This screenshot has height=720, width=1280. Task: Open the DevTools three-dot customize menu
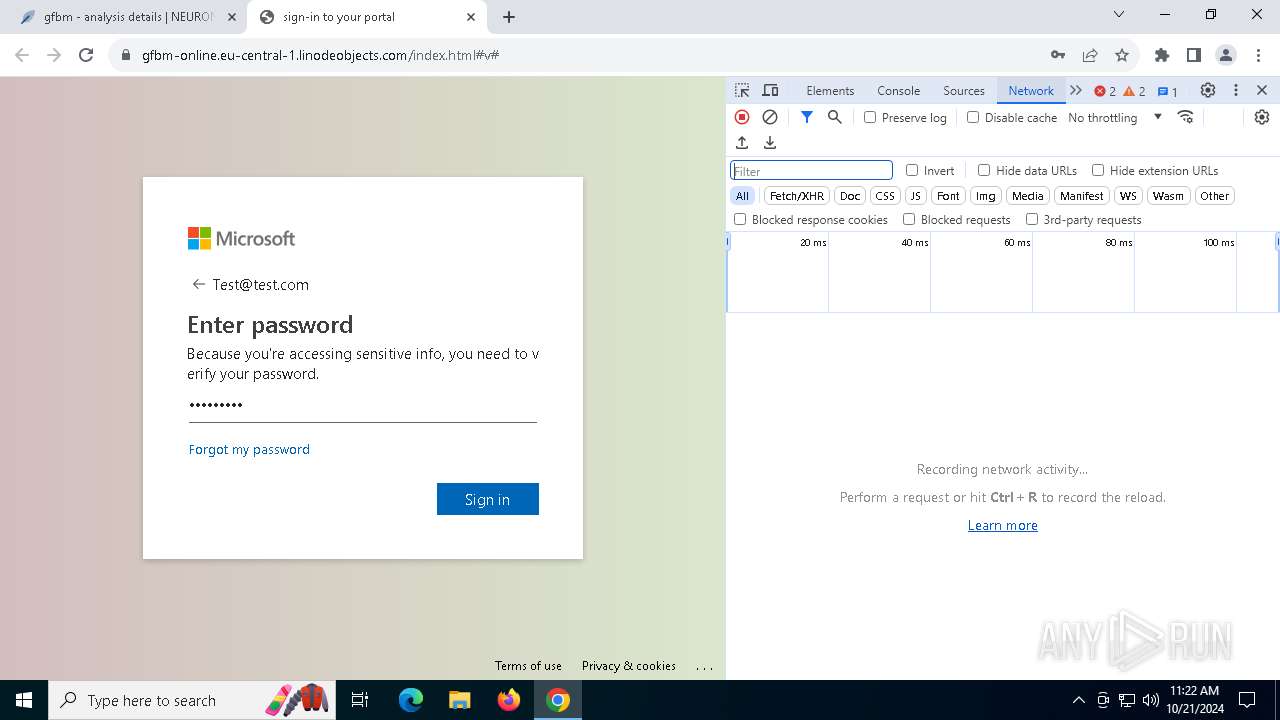coord(1236,90)
